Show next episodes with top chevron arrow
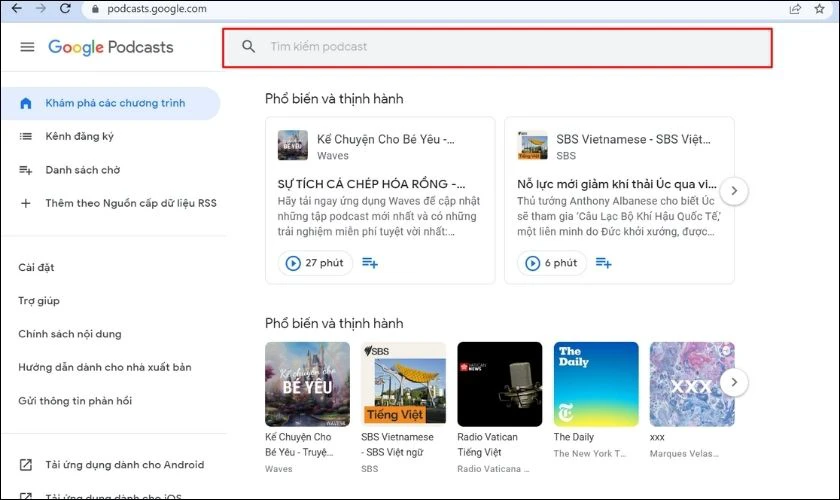Screen dimensions: 840x500 [x=734, y=190]
